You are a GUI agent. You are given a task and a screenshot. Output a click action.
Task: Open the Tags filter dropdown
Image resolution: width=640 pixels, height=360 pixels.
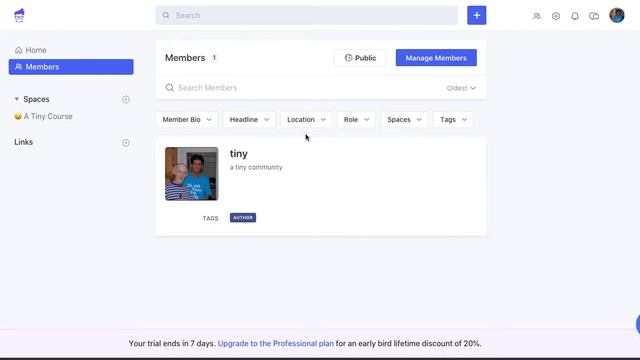click(453, 120)
